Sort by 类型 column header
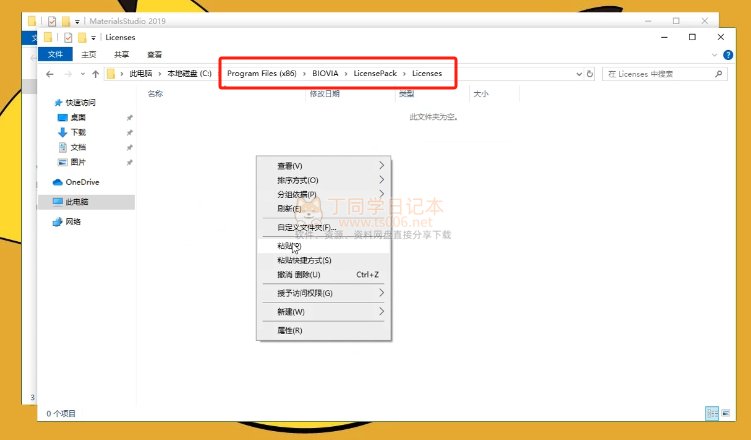This screenshot has height=440, width=751. (406, 94)
